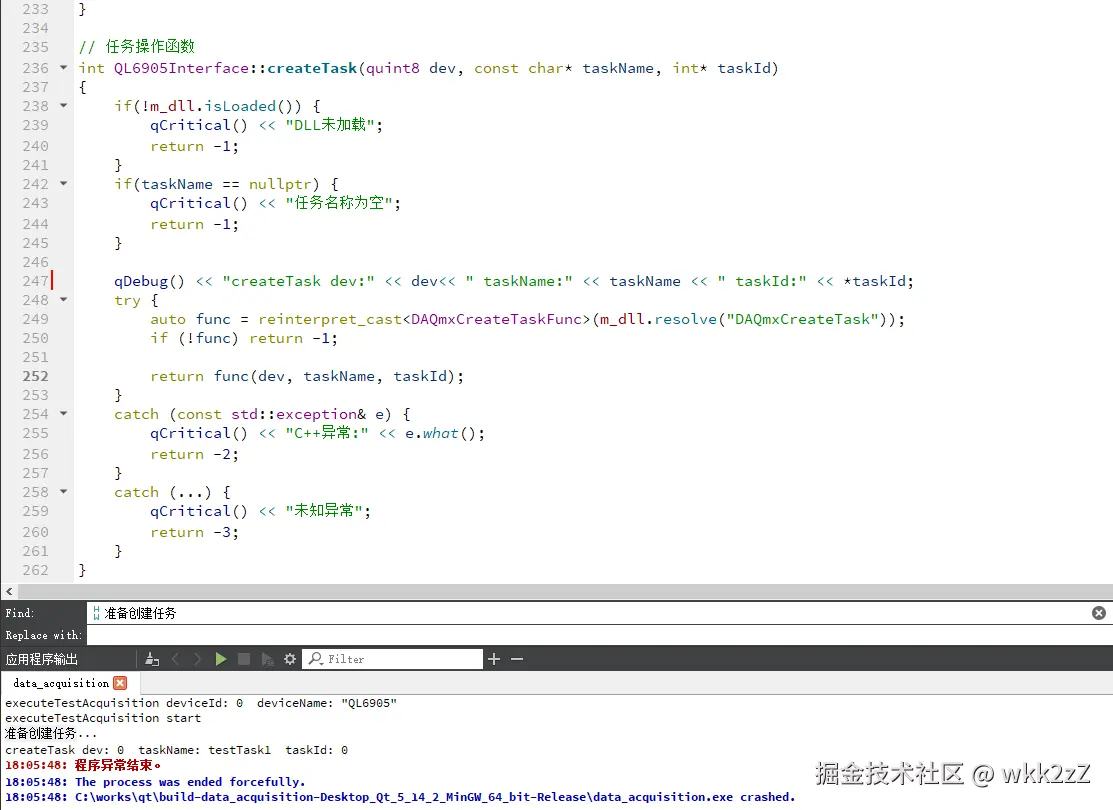Viewport: 1113px width, 810px height.
Task: Go to previous output item with left arrow
Action: (x=175, y=658)
